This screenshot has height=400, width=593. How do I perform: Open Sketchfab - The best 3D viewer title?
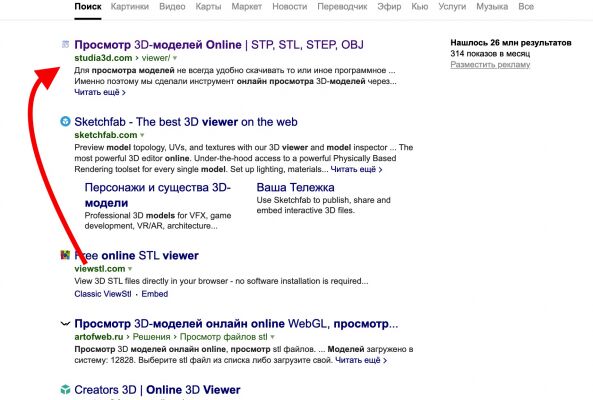click(x=186, y=122)
